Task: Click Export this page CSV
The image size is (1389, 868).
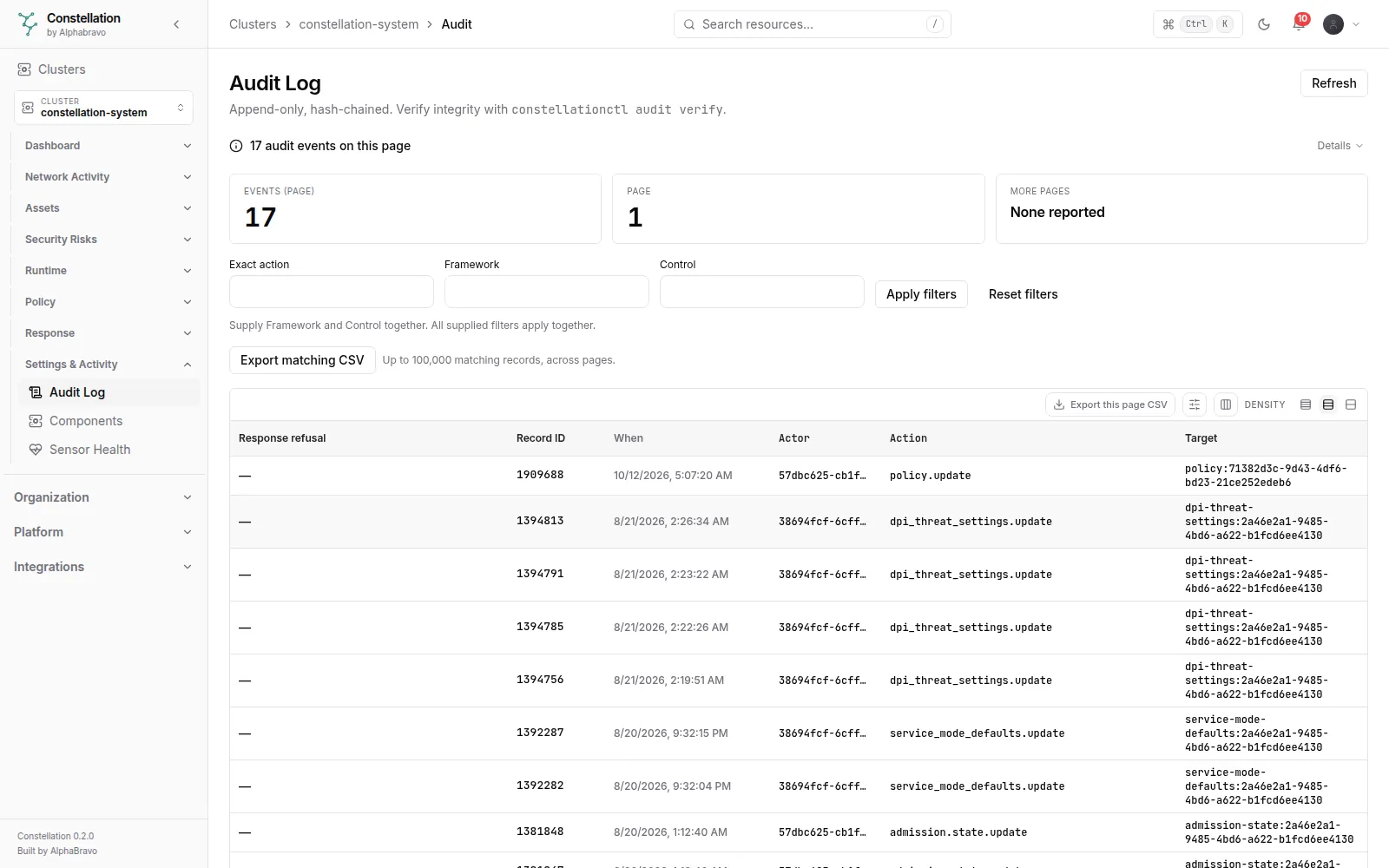Action: coord(1110,404)
